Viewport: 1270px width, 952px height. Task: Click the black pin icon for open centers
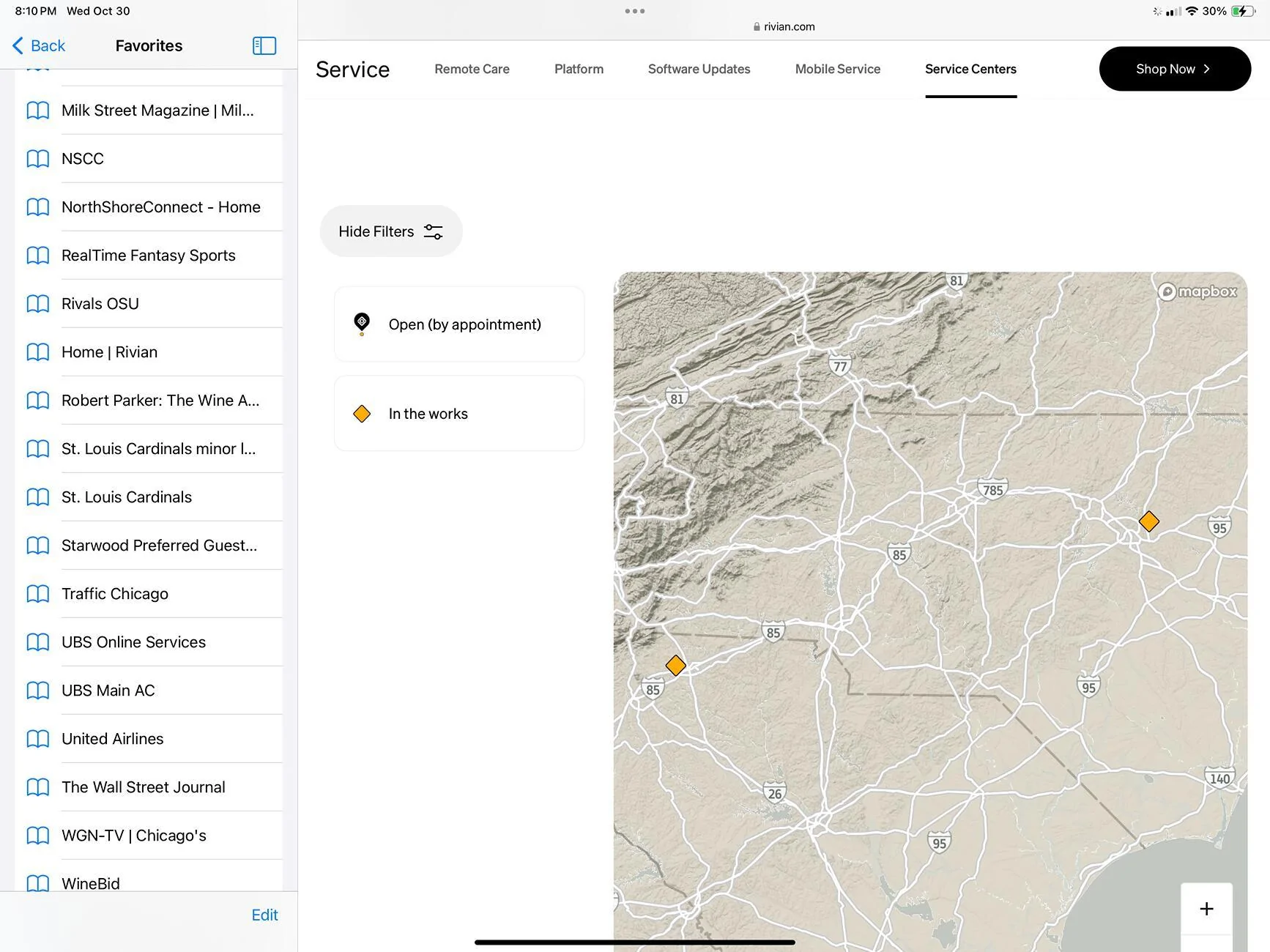362,324
